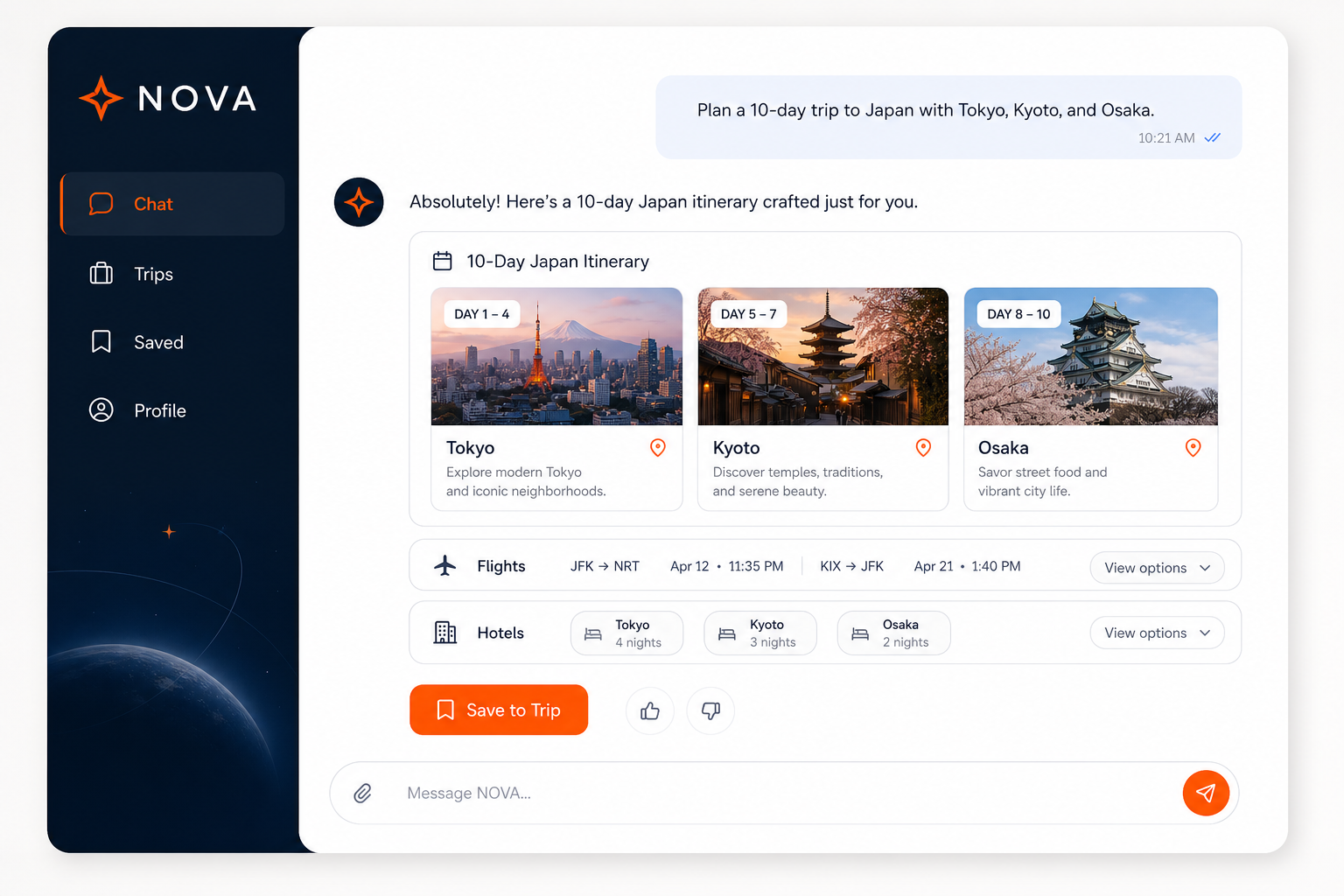
Task: Click the Kyoto card title
Action: 736,448
